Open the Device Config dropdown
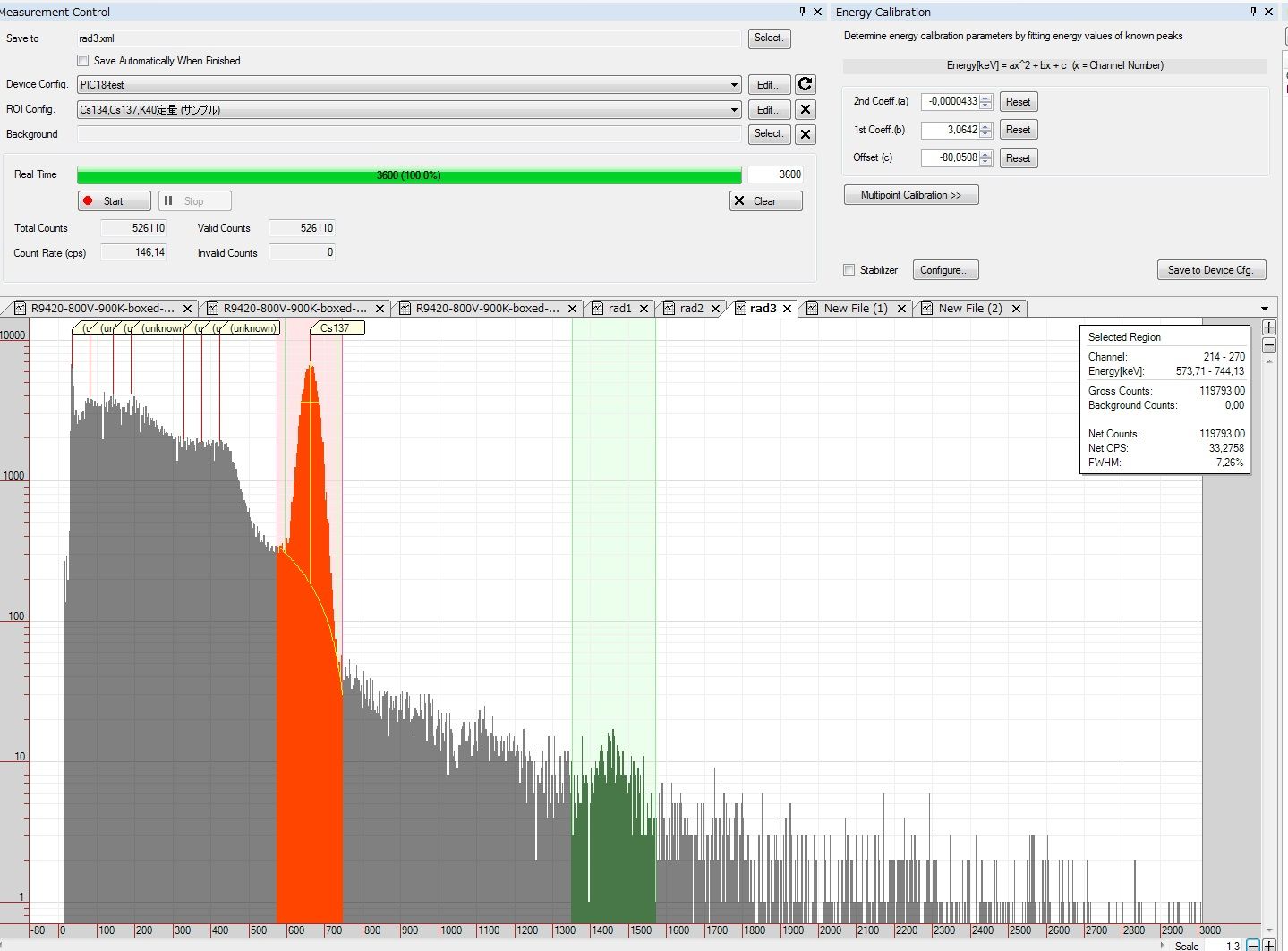Viewport: 1288px width, 951px height. click(x=734, y=84)
